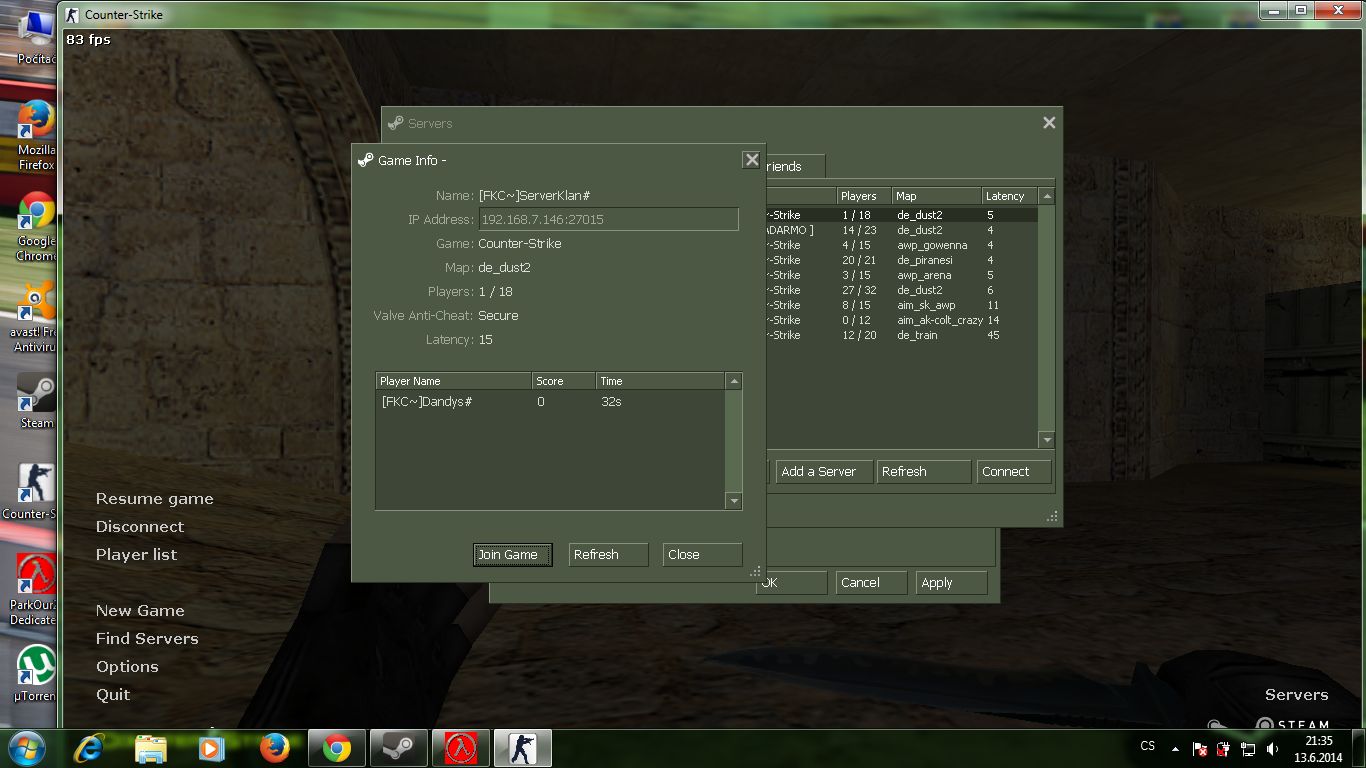1366x768 pixels.
Task: Click the CS language indicator
Action: point(1148,746)
